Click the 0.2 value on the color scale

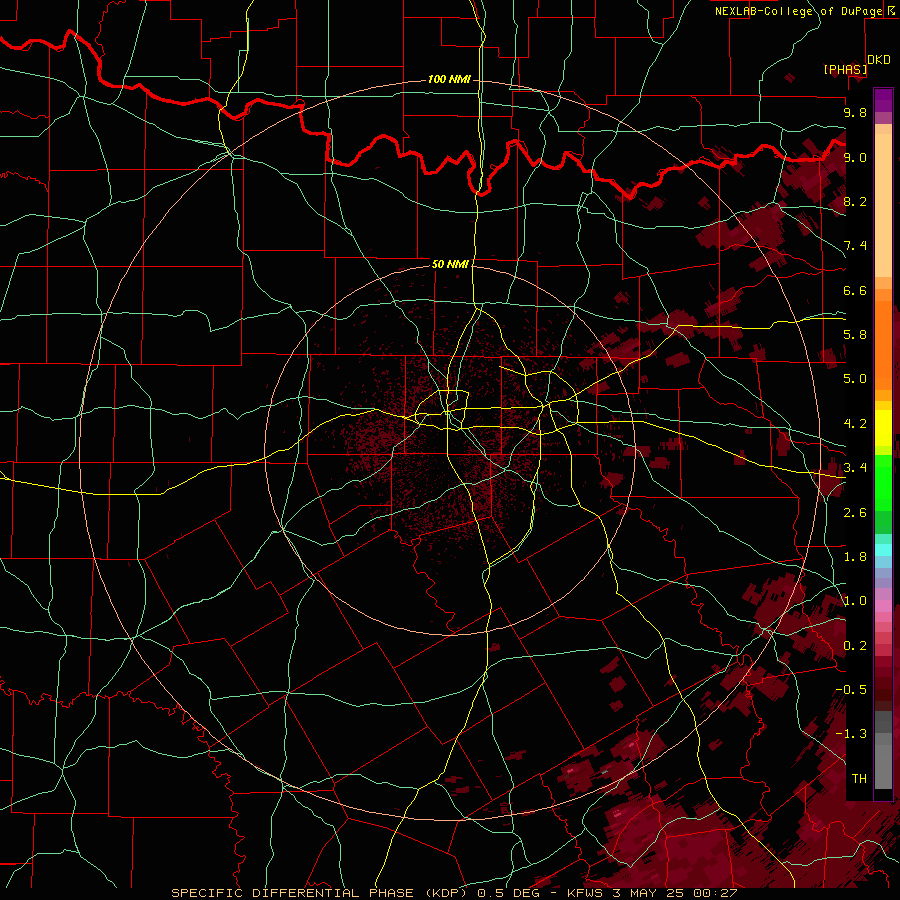coord(855,646)
